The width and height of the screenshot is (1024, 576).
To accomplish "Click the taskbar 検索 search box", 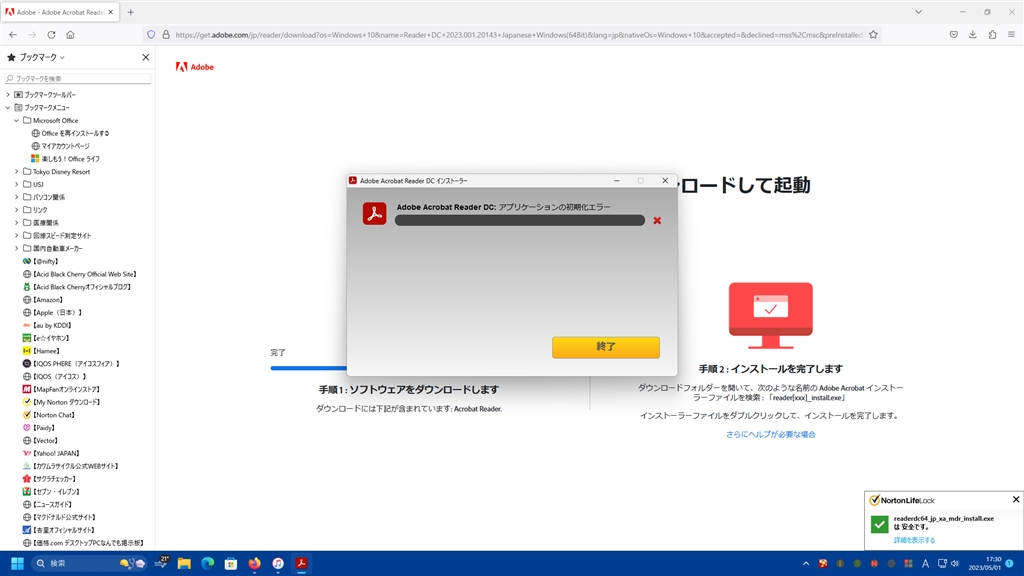I will pyautogui.click(x=88, y=563).
